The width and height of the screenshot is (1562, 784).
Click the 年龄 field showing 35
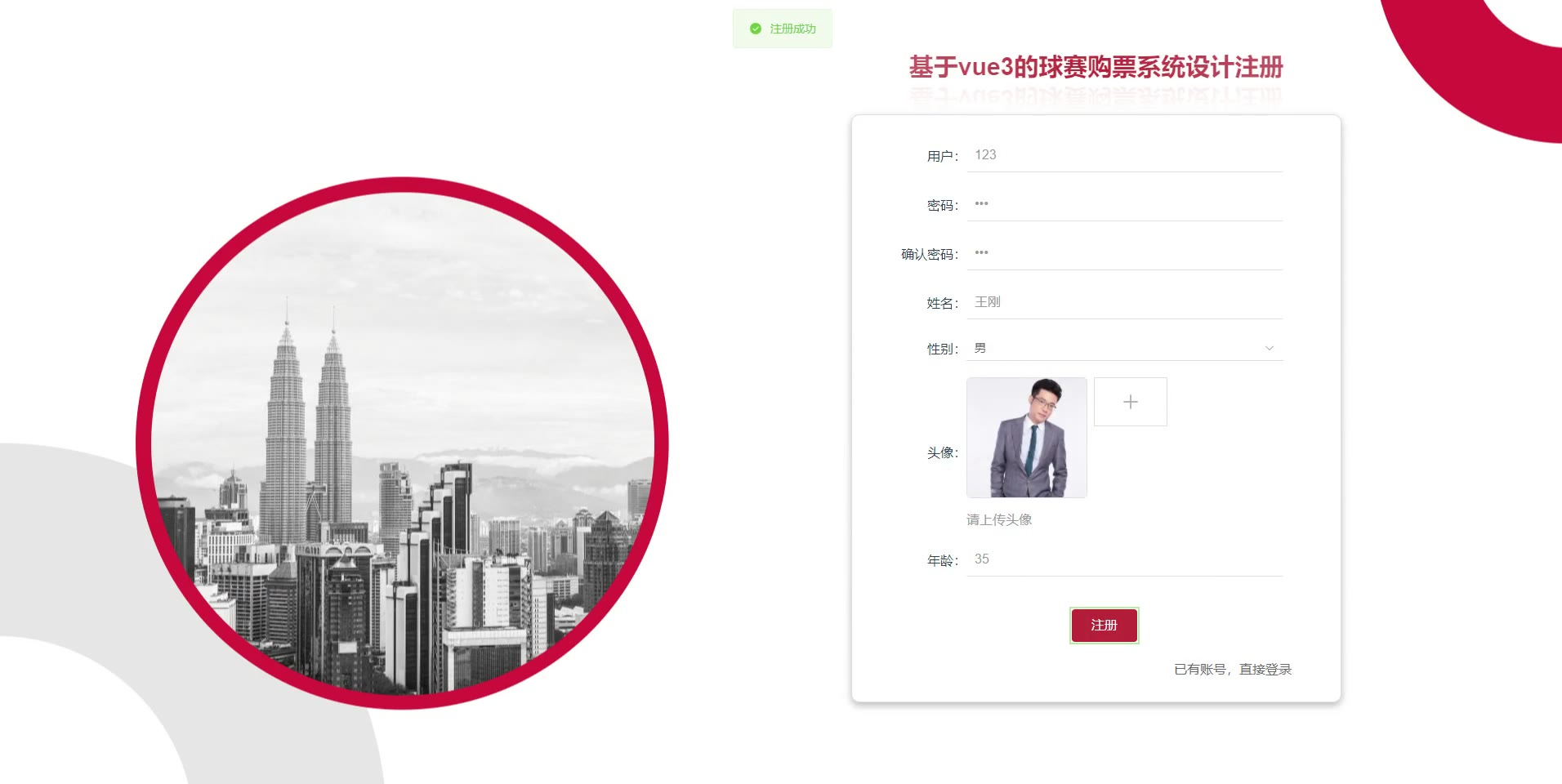(1125, 559)
